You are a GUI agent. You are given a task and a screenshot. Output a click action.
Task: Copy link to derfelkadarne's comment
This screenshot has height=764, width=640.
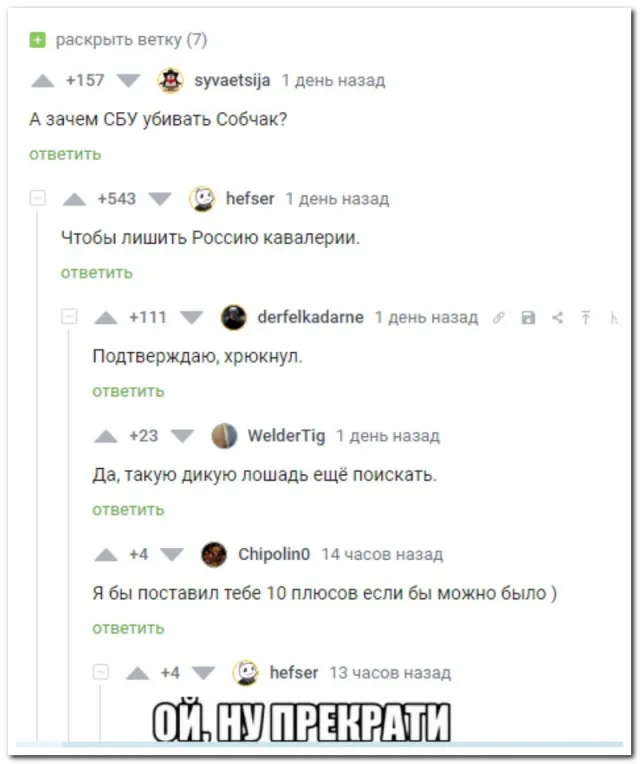(x=499, y=318)
